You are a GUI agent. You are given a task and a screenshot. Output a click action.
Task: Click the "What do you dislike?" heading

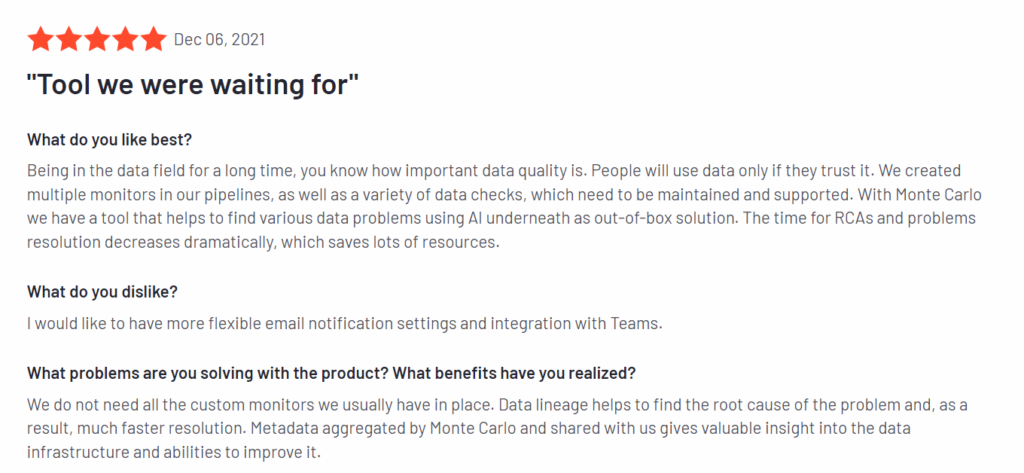[102, 292]
